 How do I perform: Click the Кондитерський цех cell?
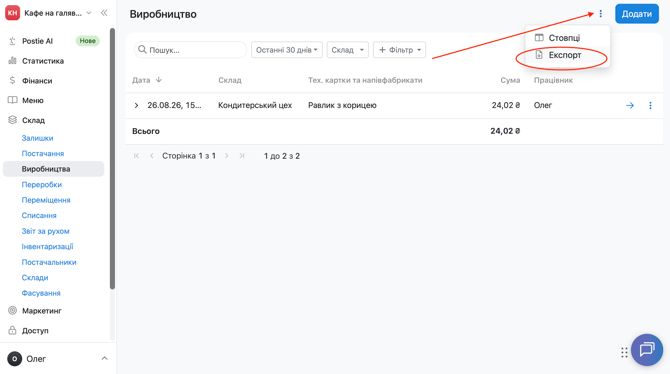(255, 105)
